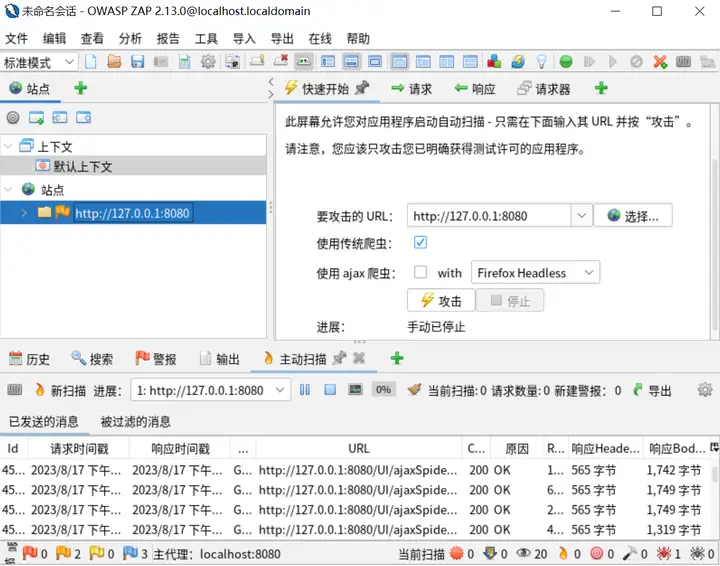Image resolution: width=720 pixels, height=566 pixels.
Task: Click the import context icon in sites panel
Action: pyautogui.click(x=60, y=118)
